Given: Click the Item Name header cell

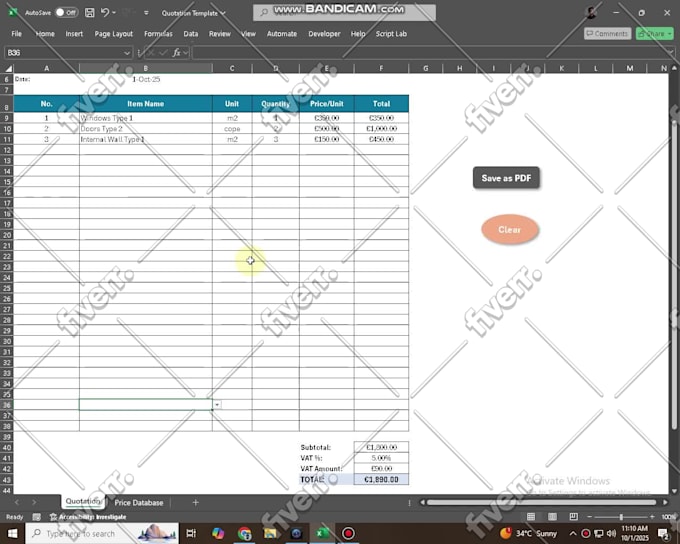Looking at the screenshot, I should (x=146, y=104).
